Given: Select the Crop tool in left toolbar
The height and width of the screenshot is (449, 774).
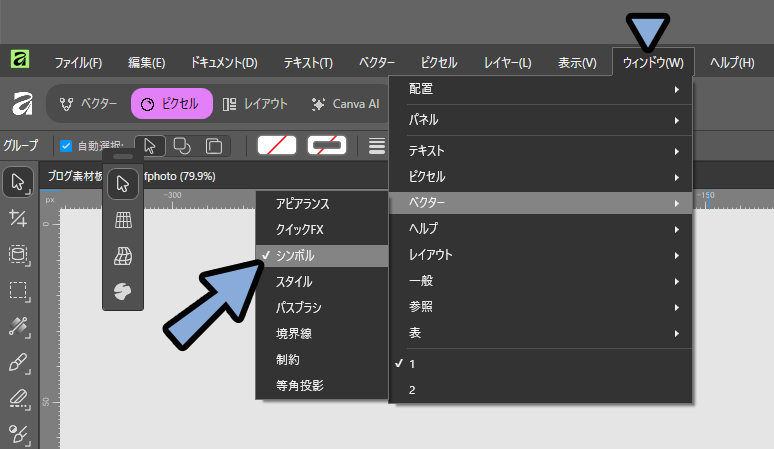Looking at the screenshot, I should pos(18,218).
